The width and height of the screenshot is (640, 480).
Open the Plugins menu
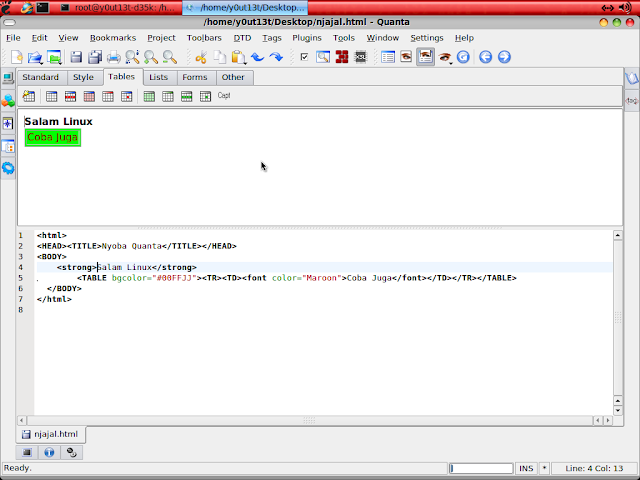pyautogui.click(x=307, y=38)
